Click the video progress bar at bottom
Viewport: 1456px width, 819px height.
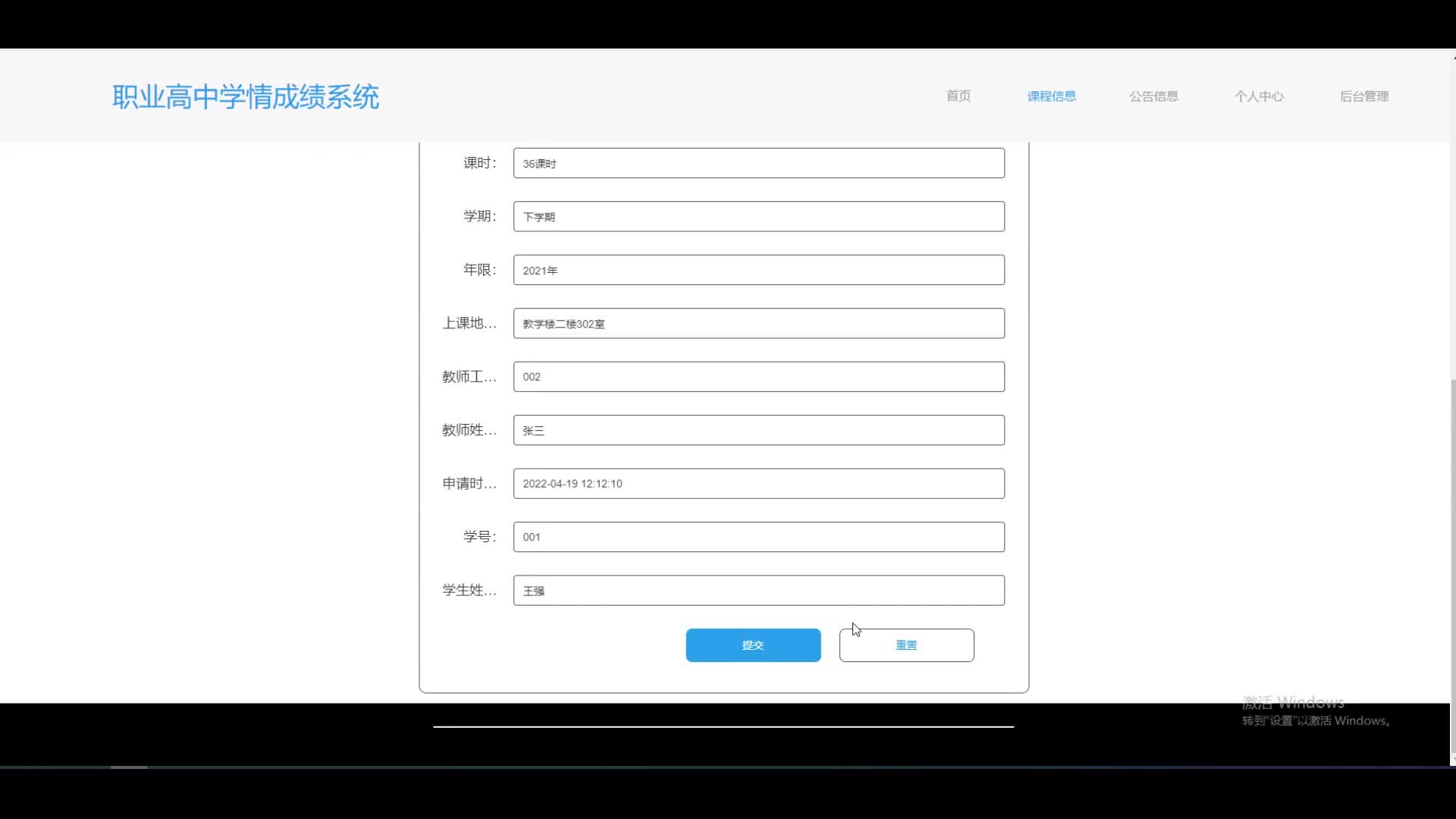click(x=728, y=767)
